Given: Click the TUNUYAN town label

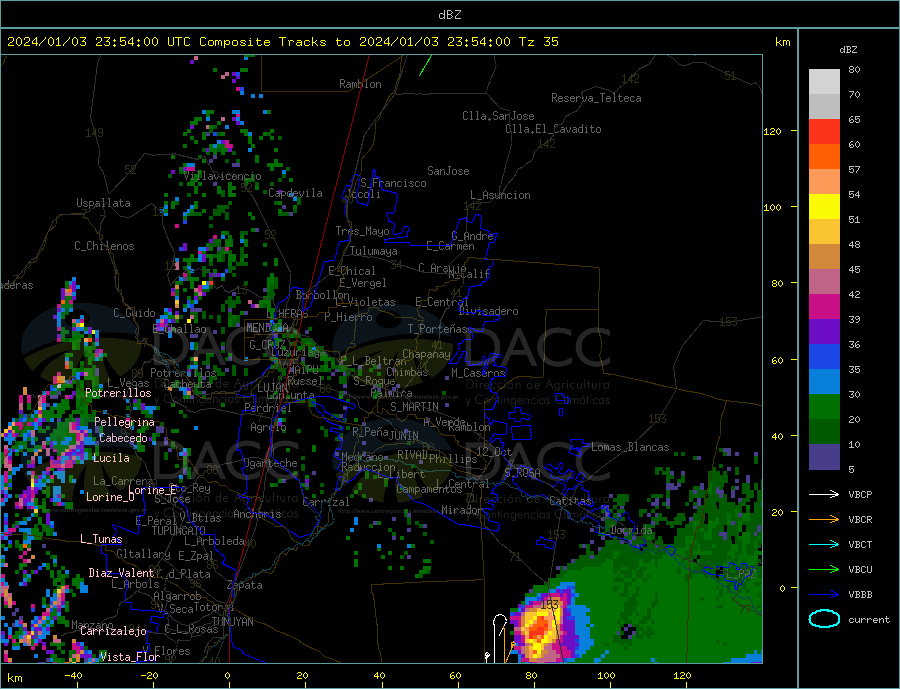Looking at the screenshot, I should tap(232, 622).
